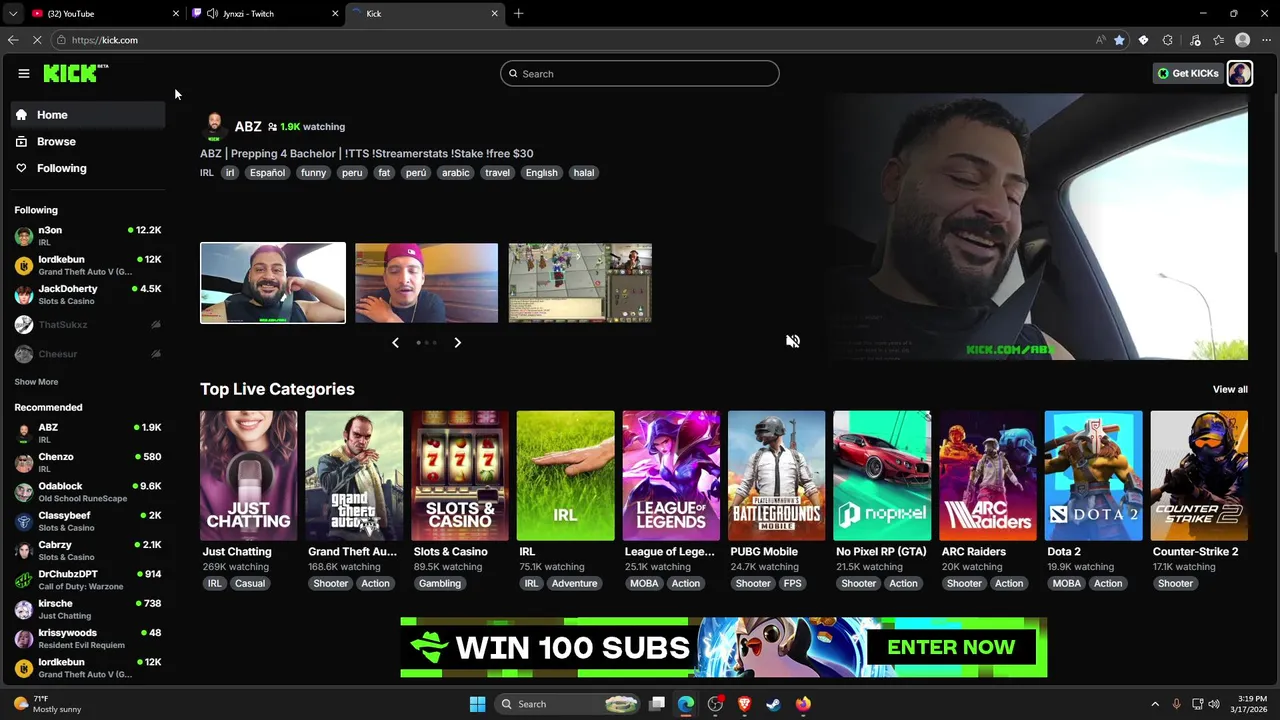Open the user profile avatar menu
The image size is (1280, 720).
tap(1240, 73)
